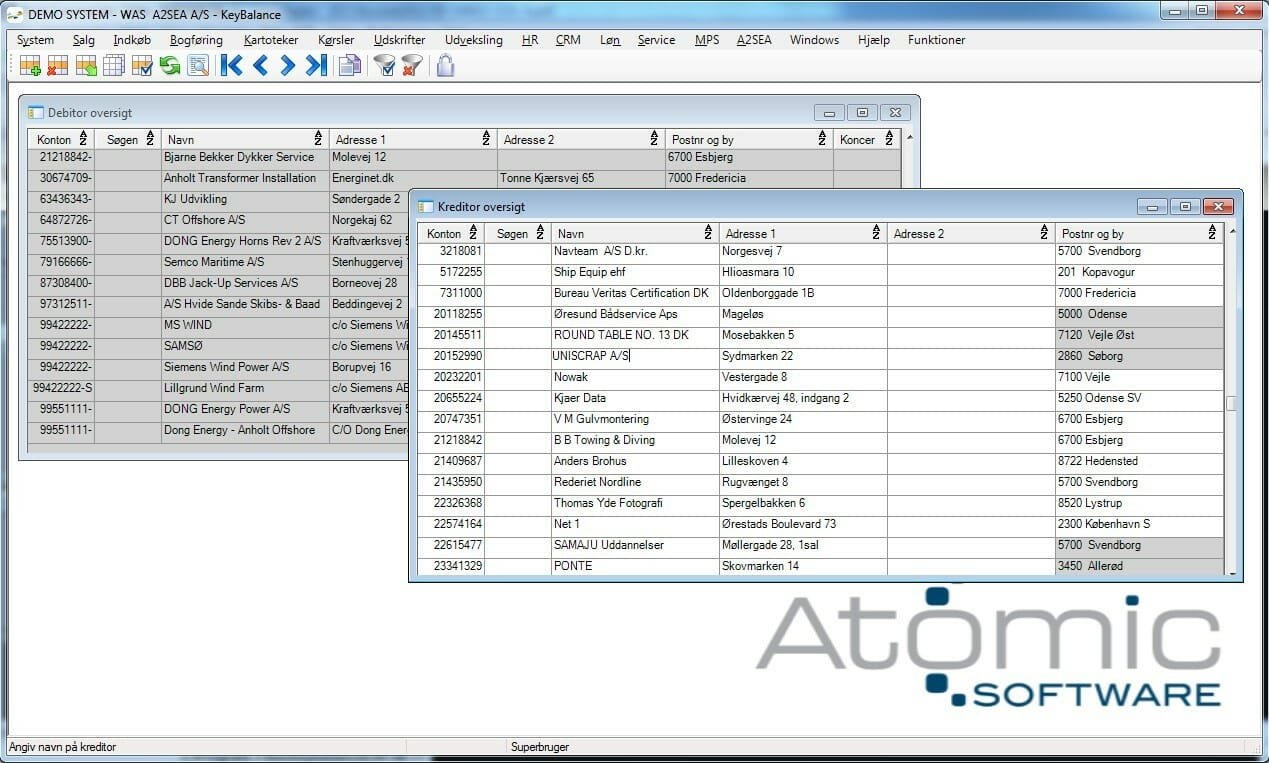Advance to the next record icon
The width and height of the screenshot is (1269, 763).
(287, 64)
